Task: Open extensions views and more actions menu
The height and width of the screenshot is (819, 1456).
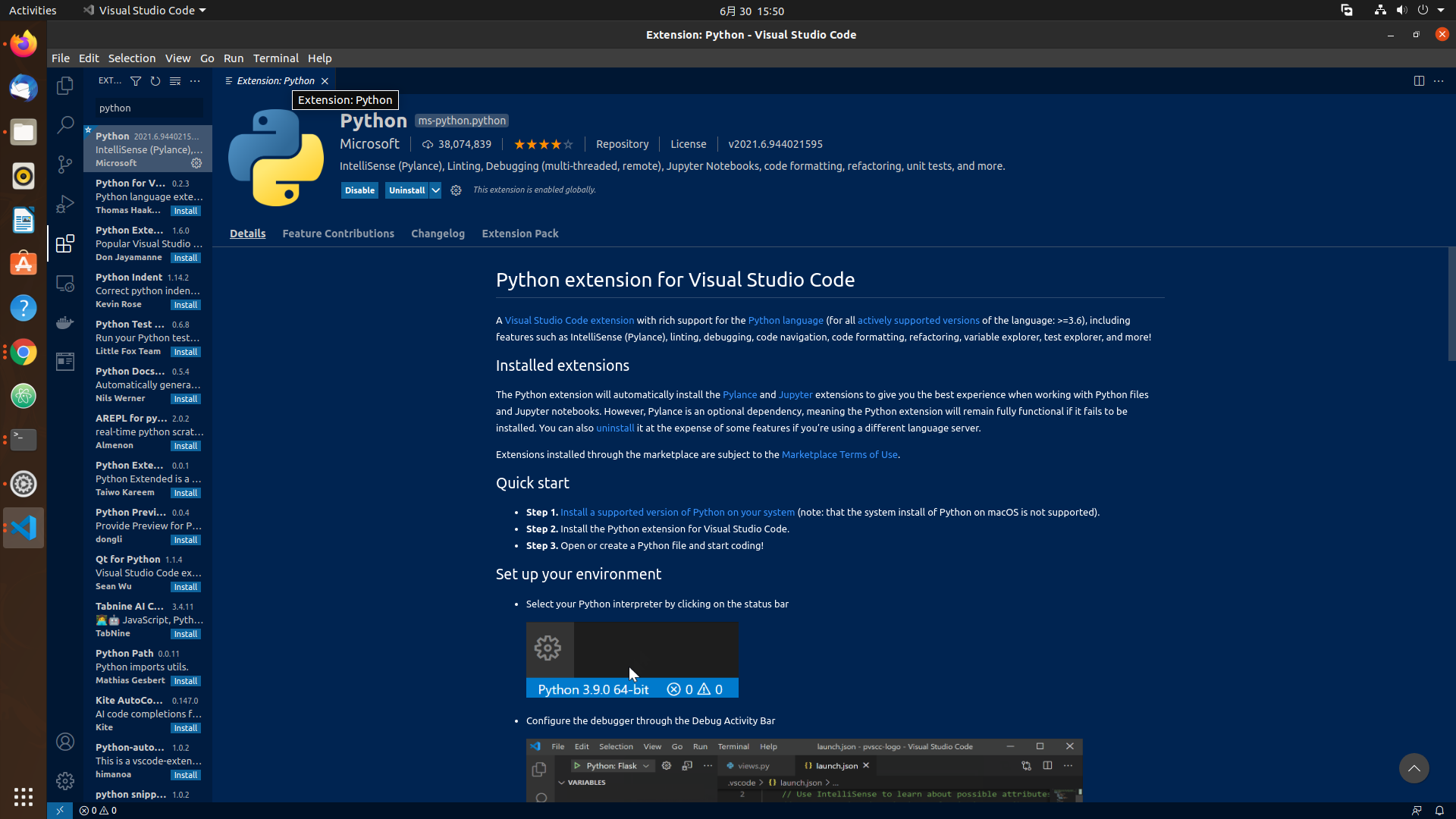Action: (x=195, y=81)
